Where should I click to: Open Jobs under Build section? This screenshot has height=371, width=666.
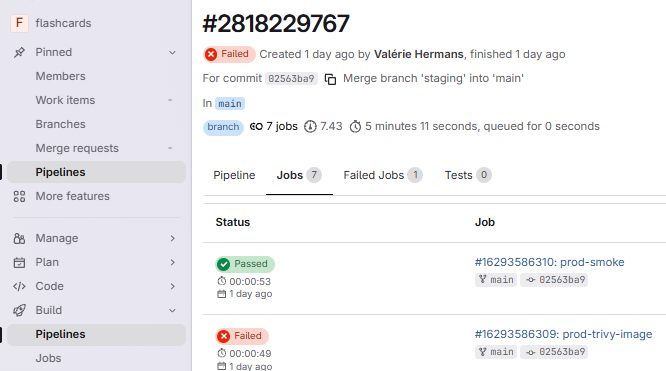(48, 358)
